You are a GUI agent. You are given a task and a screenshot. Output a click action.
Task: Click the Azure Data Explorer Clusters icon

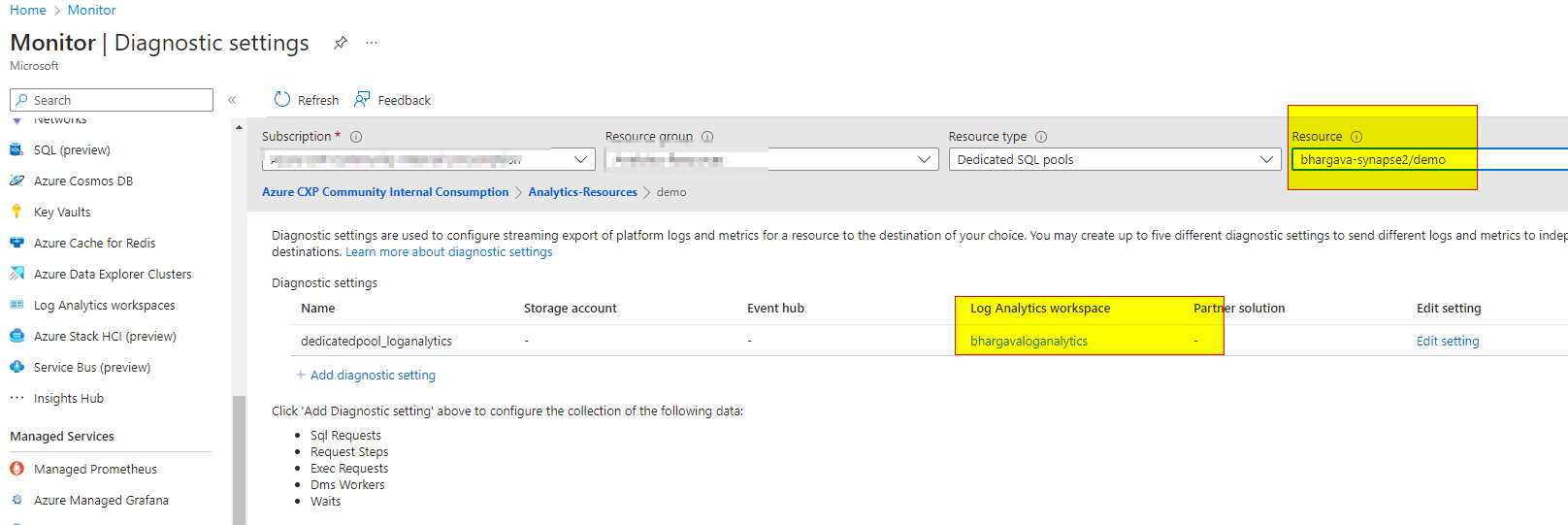[x=16, y=274]
